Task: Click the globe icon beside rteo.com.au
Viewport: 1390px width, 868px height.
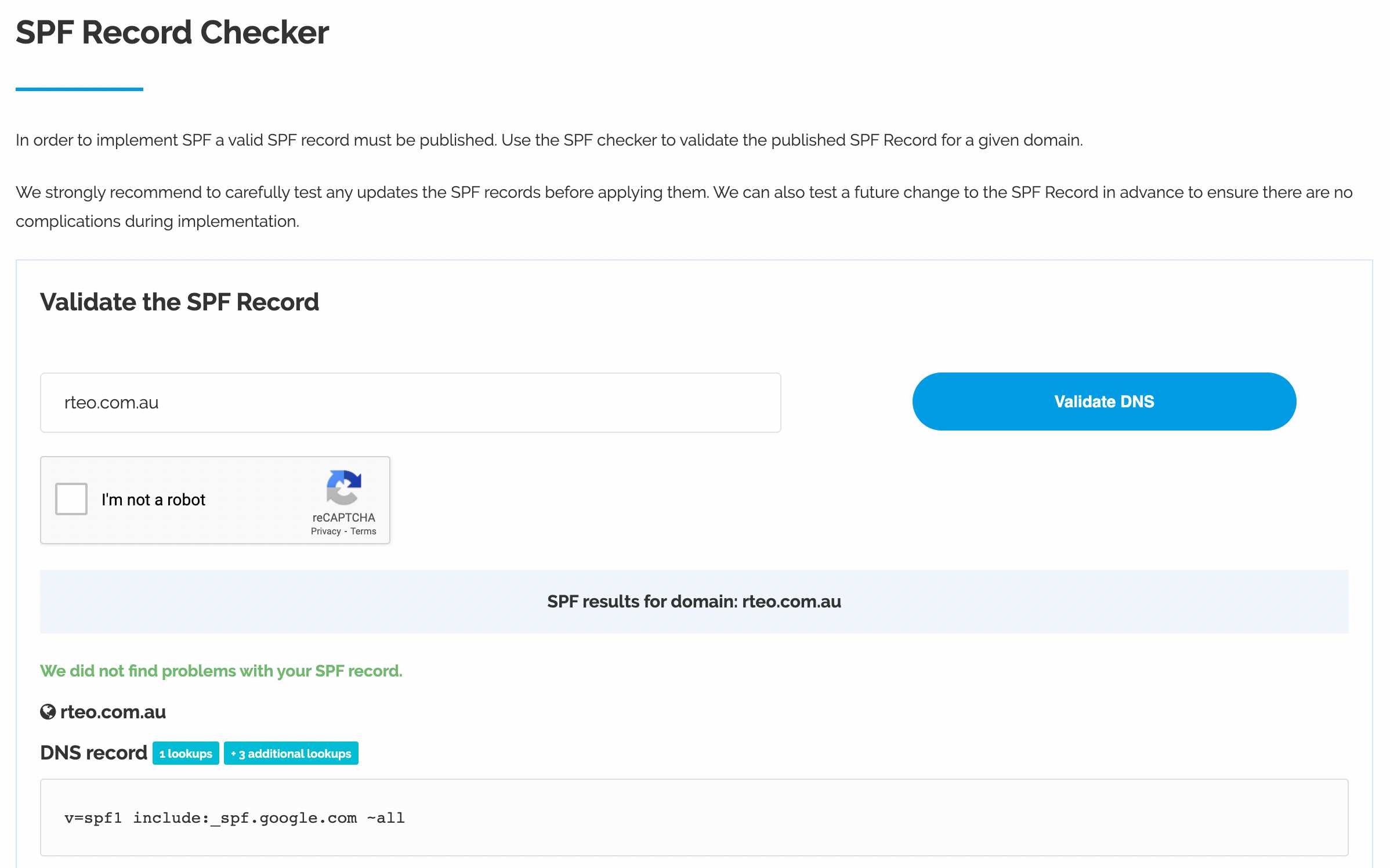Action: click(48, 712)
